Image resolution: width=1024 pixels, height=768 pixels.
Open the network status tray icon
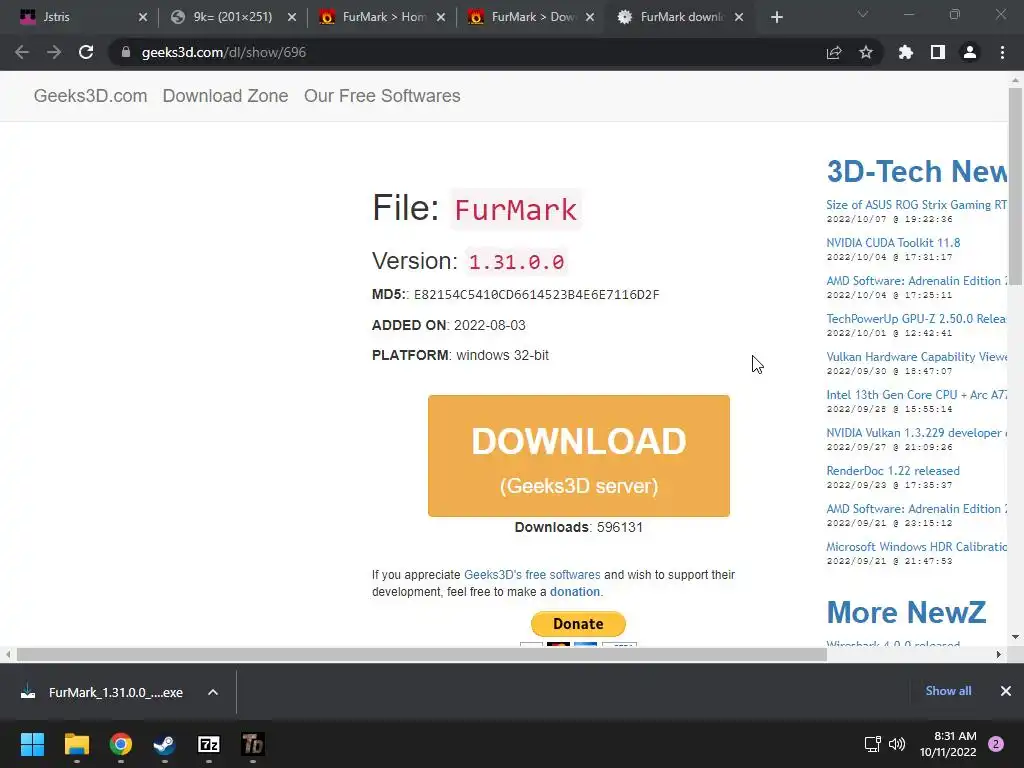click(872, 744)
